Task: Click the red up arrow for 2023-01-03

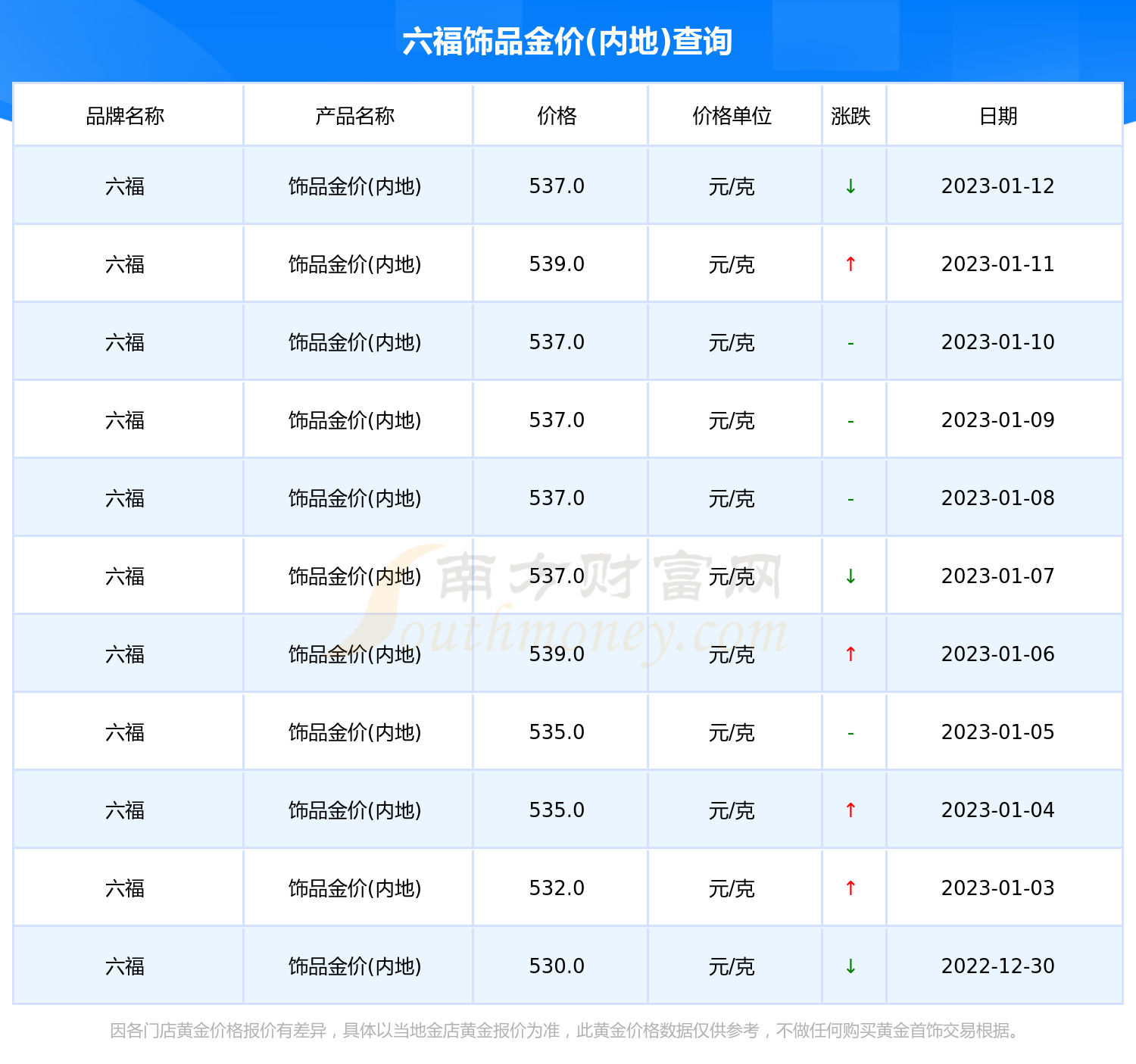Action: (x=850, y=888)
